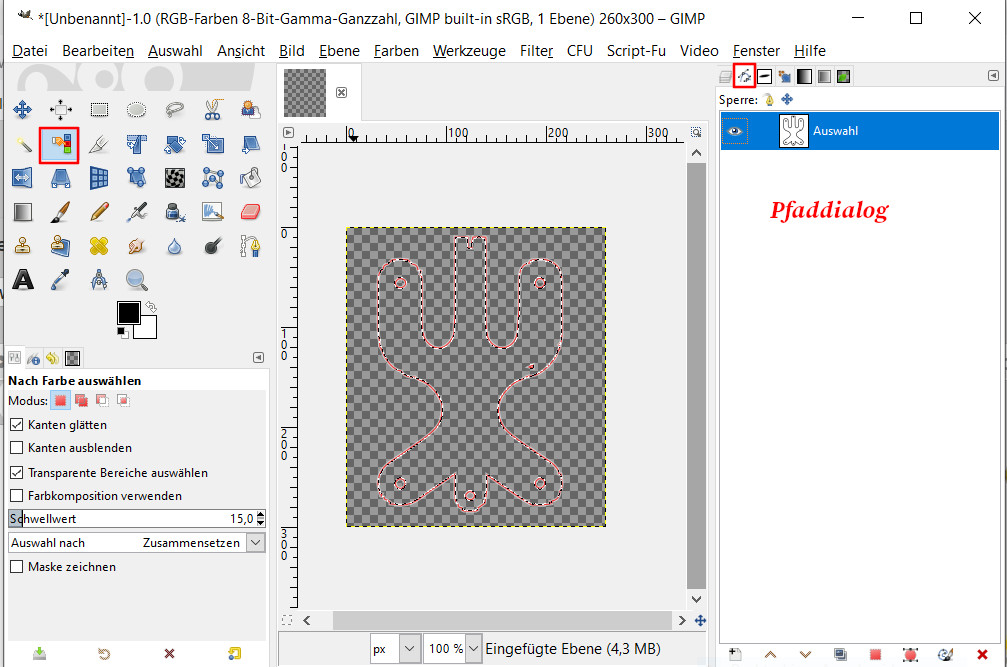Activate the Zoom magnifier tool
The height and width of the screenshot is (667, 1007).
tap(136, 279)
